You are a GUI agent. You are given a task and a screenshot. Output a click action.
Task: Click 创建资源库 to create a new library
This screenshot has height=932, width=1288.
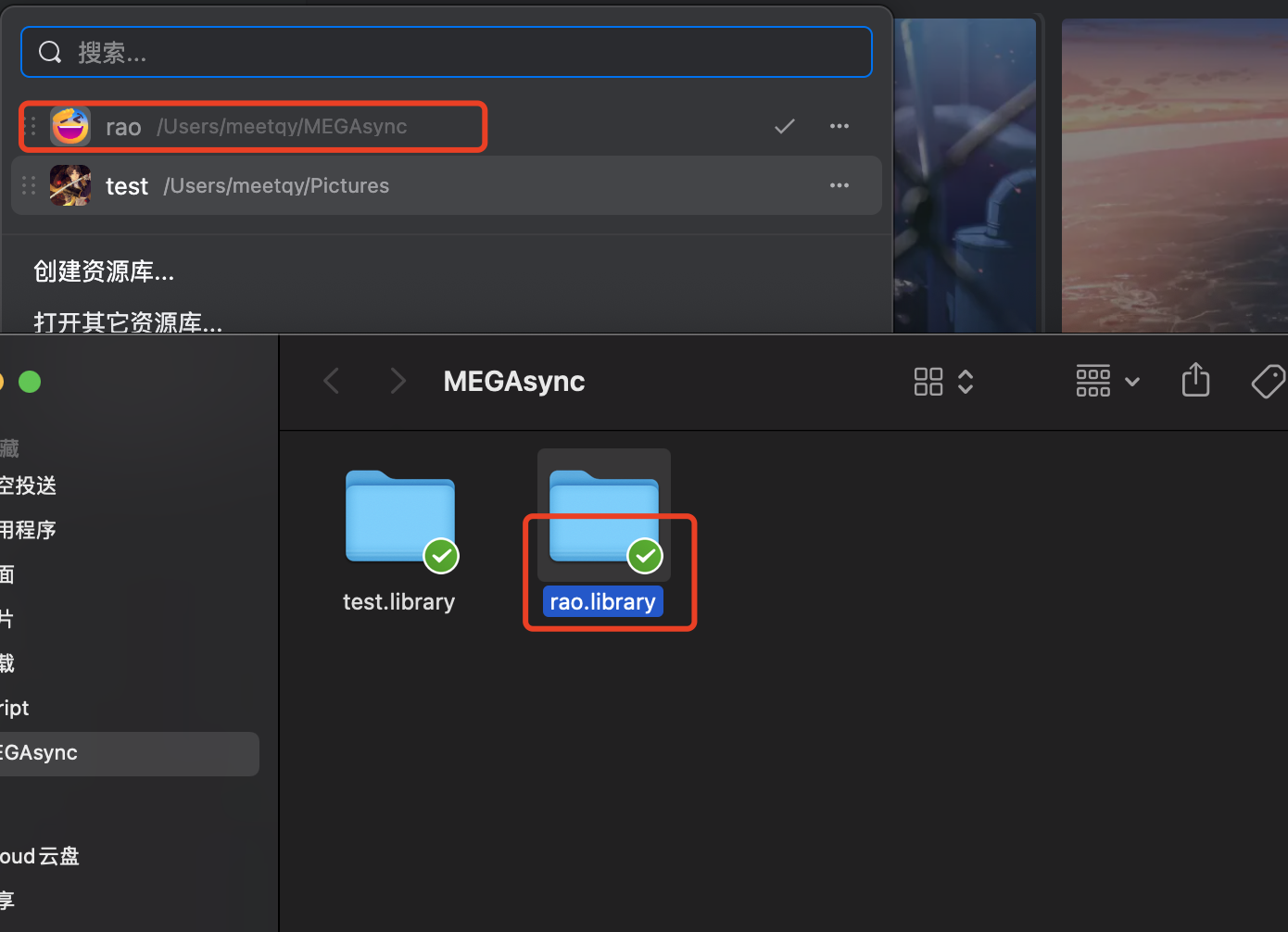(104, 271)
